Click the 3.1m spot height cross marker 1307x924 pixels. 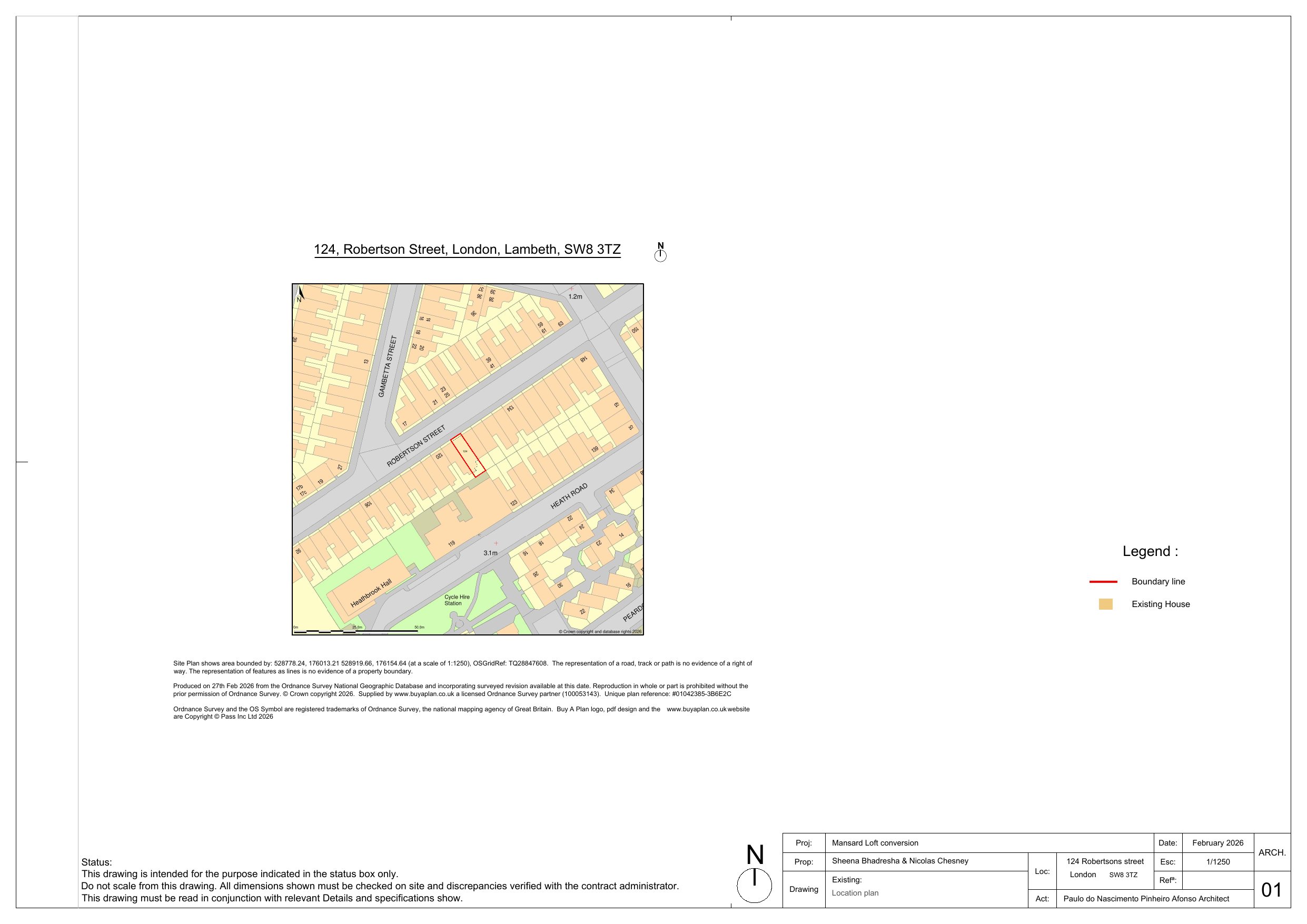coord(496,544)
